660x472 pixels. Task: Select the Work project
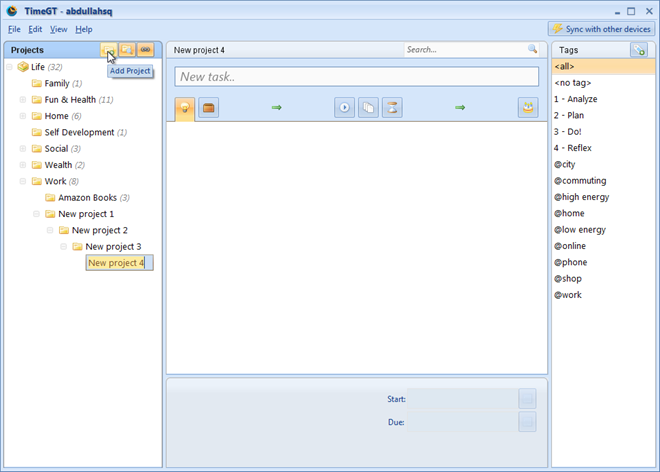coord(55,181)
